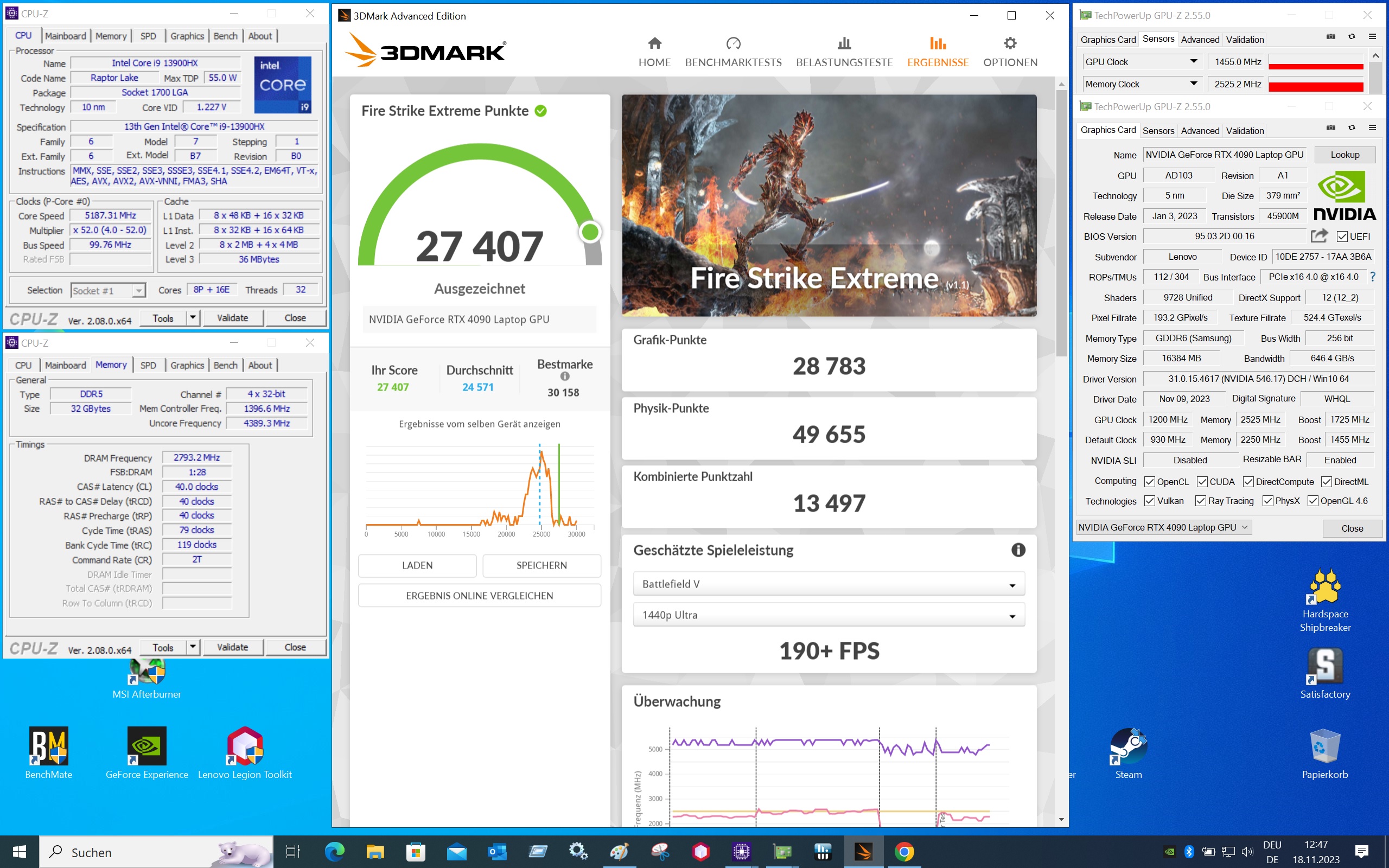Switch to SPD tab in top CPU-Z
The image size is (1389, 868).
click(x=148, y=36)
